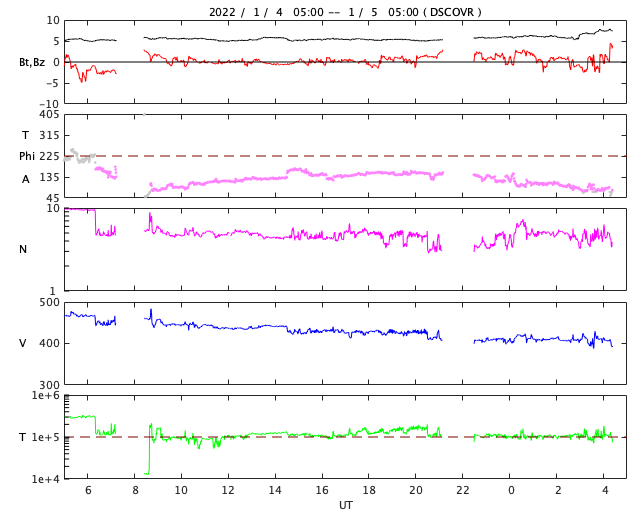Click the Bt,Bz axis label

(x=31, y=62)
